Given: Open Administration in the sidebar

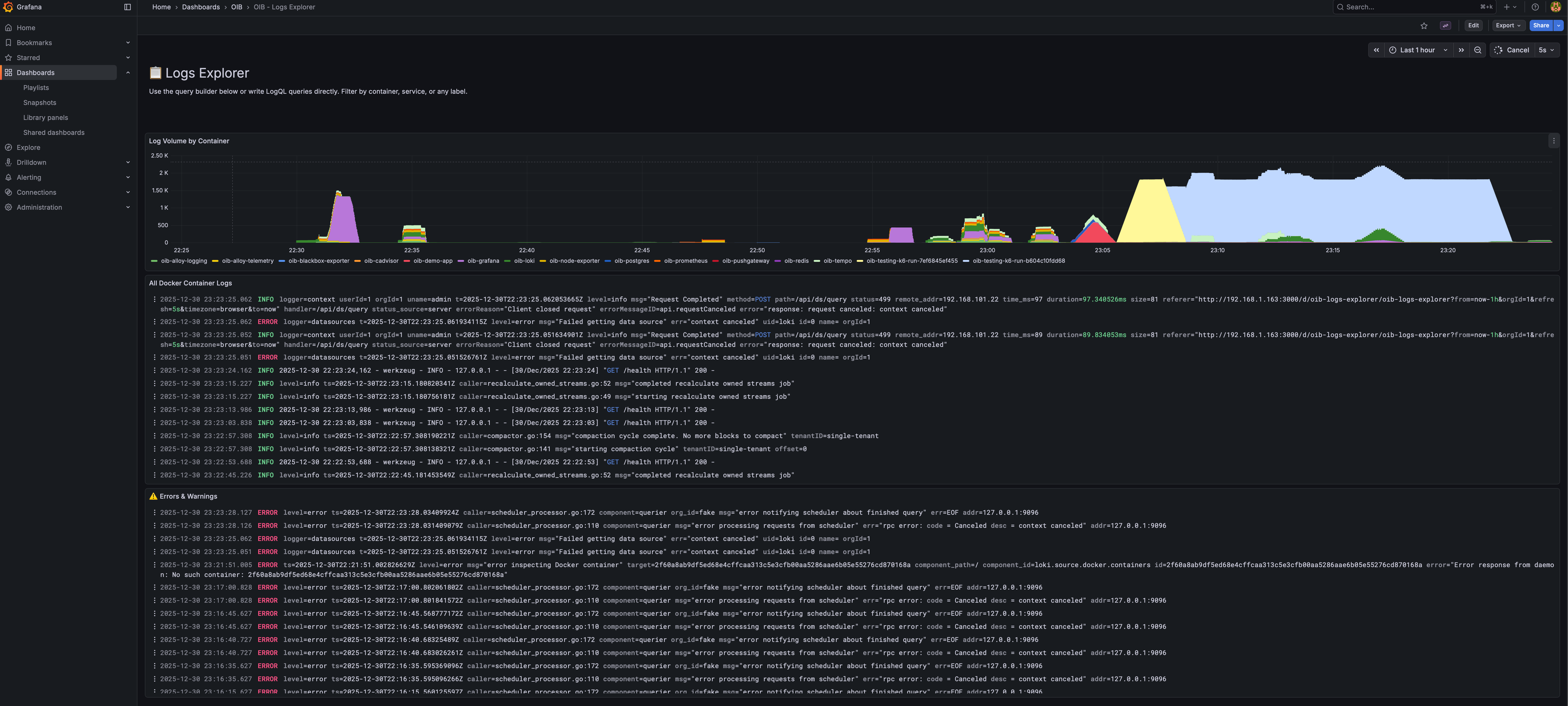Looking at the screenshot, I should (39, 207).
